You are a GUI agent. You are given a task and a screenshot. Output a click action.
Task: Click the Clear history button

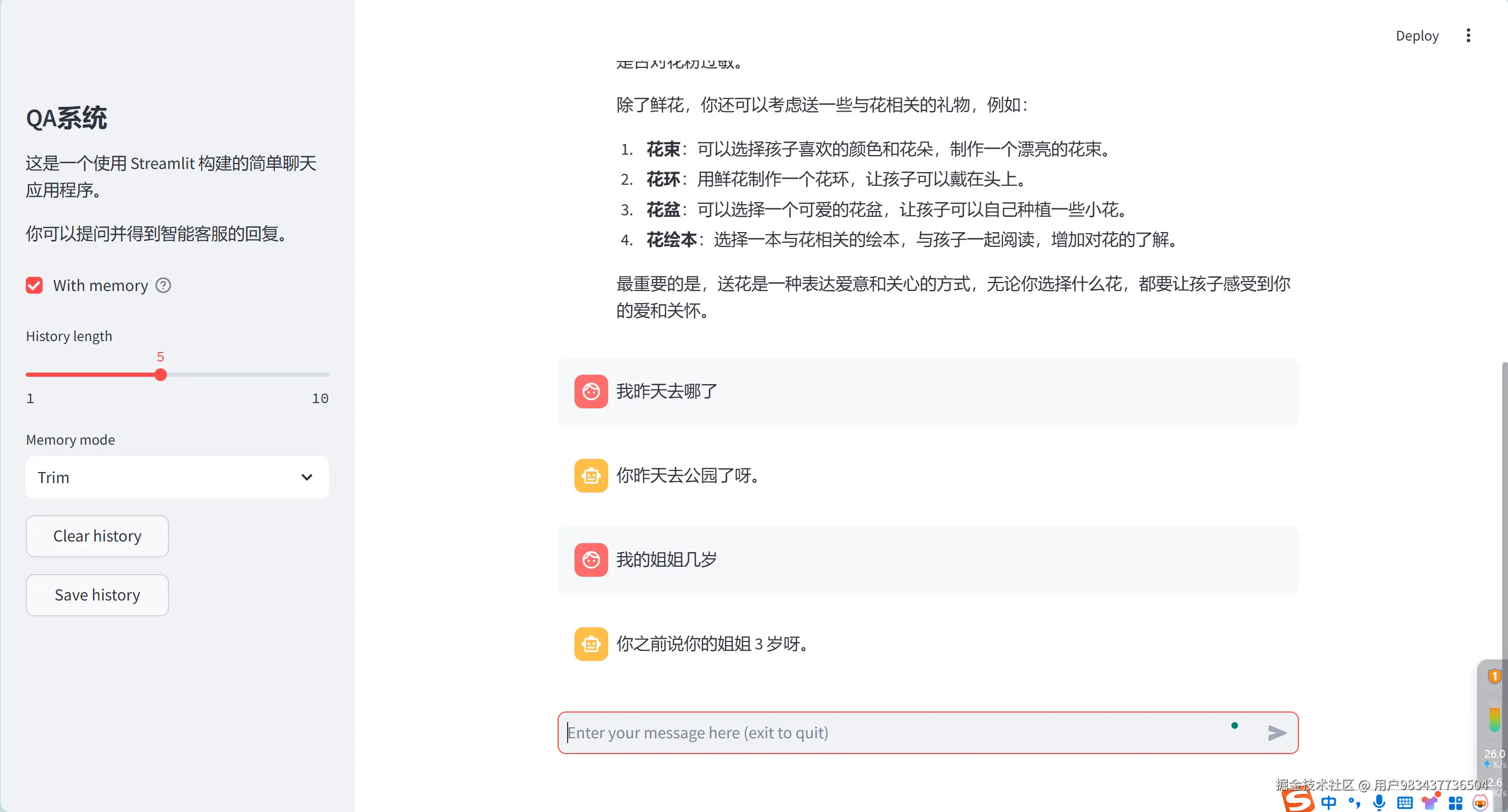[97, 536]
